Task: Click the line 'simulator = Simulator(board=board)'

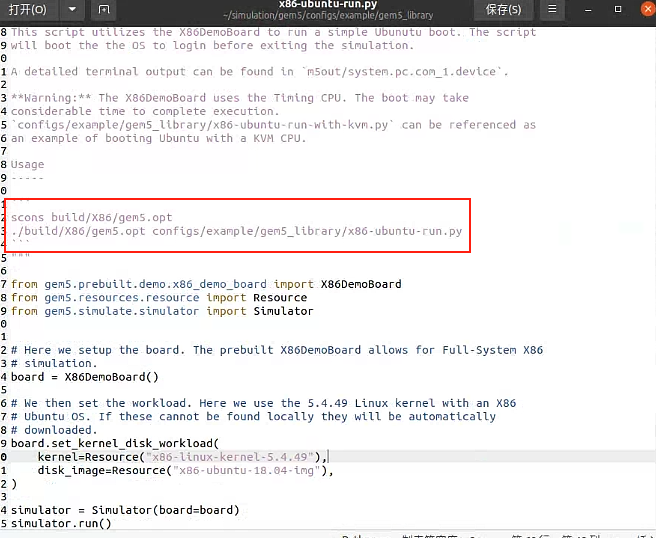Action: 125,510
